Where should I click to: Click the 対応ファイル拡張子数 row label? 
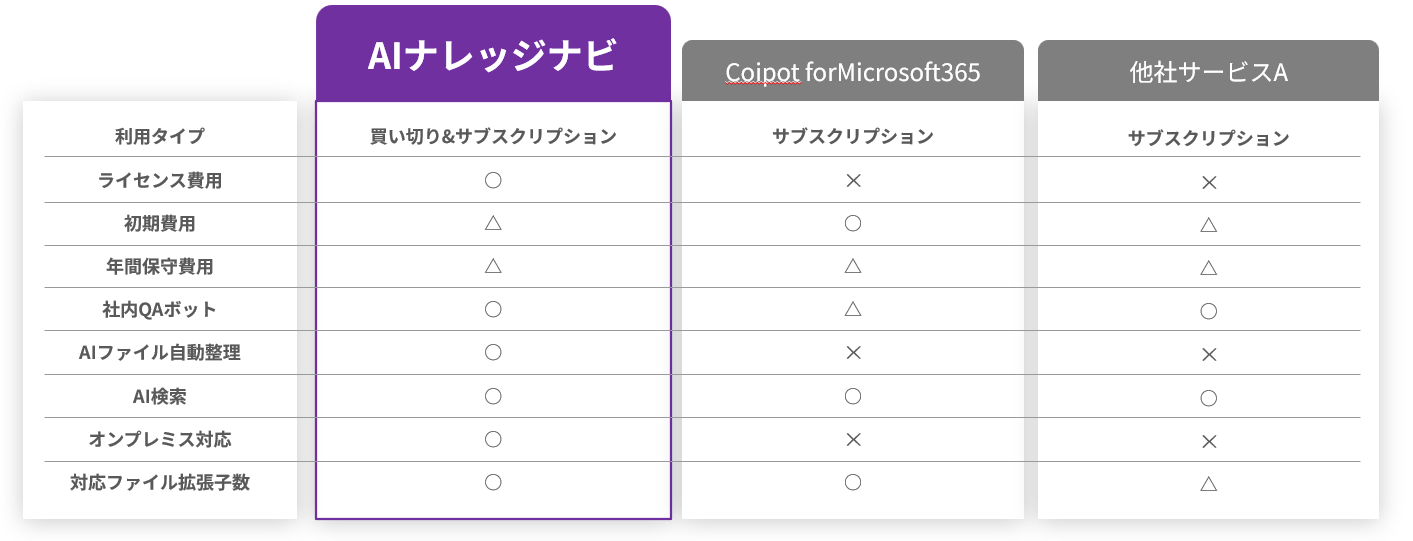coord(160,482)
